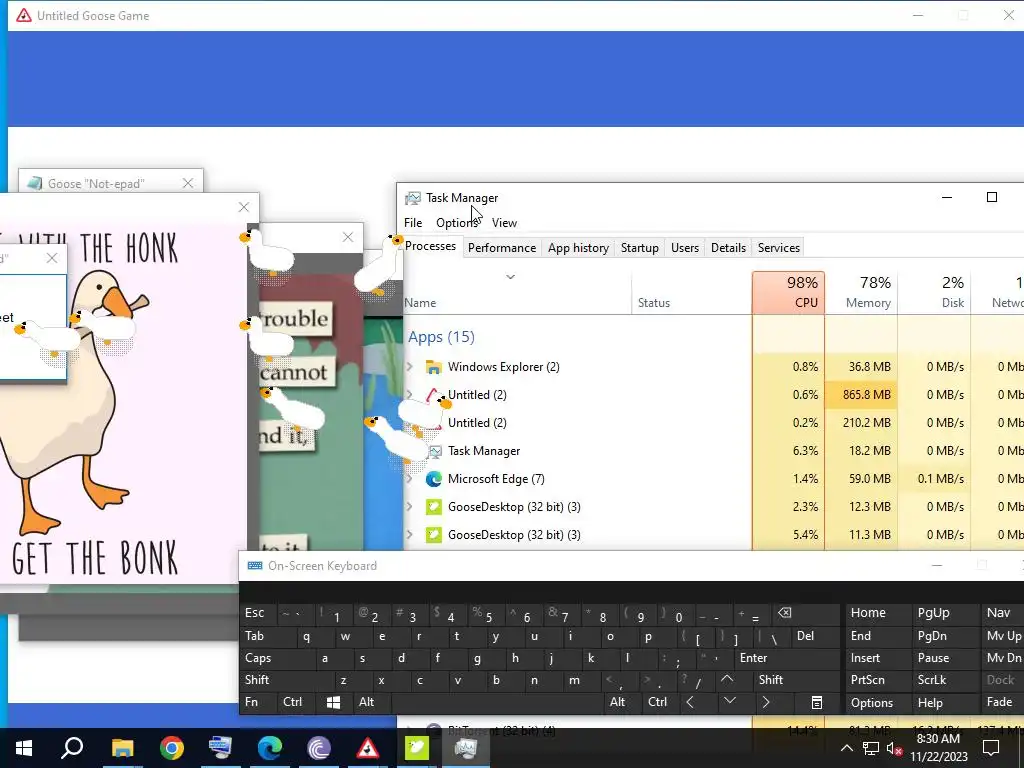This screenshot has height=768, width=1024.
Task: Switch to the Details tab
Action: click(728, 248)
